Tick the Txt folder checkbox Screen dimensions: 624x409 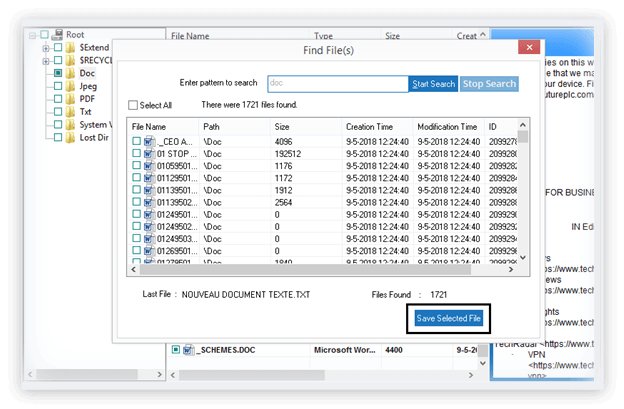coord(59,112)
